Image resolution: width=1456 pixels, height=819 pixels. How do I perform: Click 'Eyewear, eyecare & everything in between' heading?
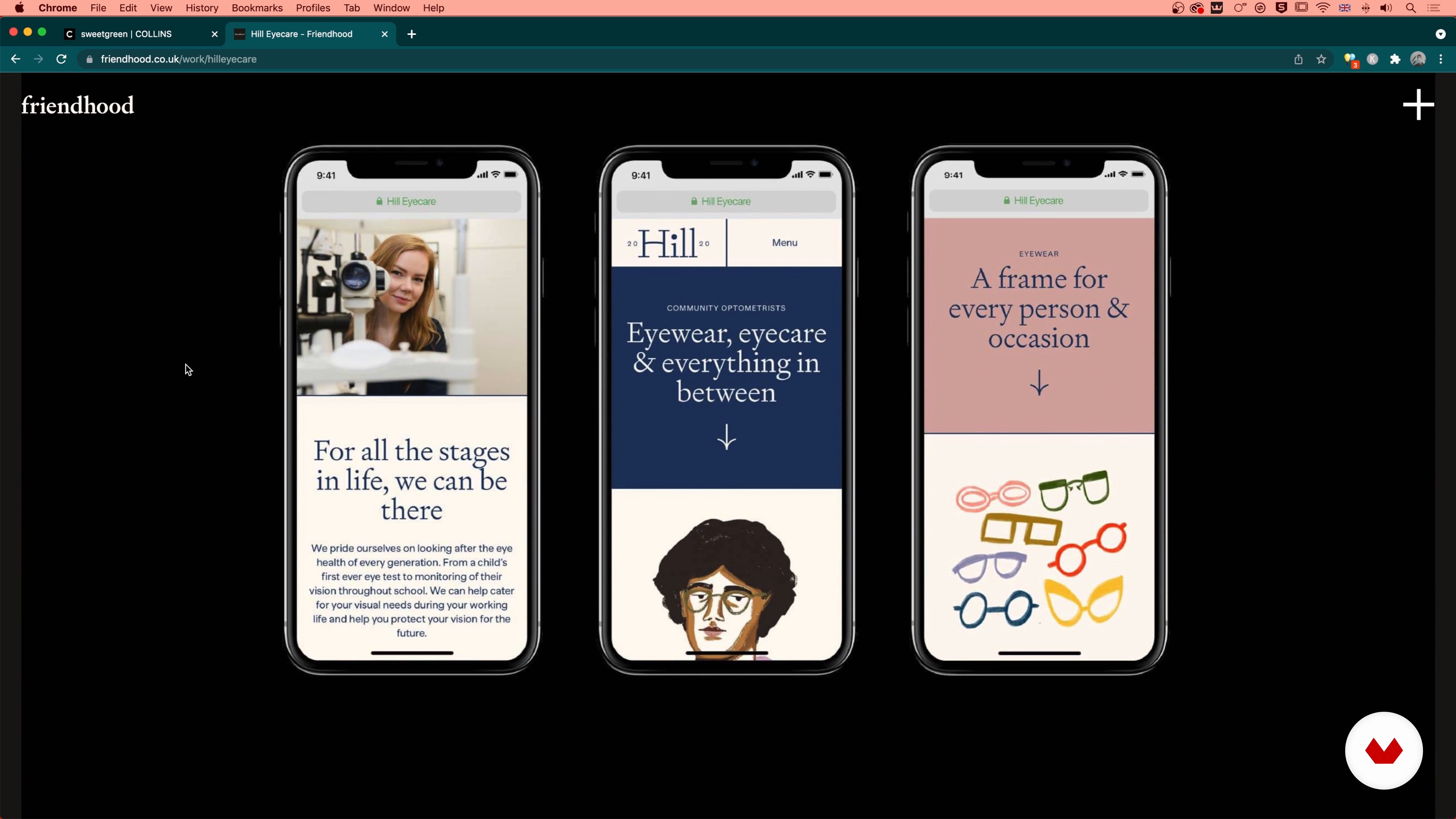point(726,362)
